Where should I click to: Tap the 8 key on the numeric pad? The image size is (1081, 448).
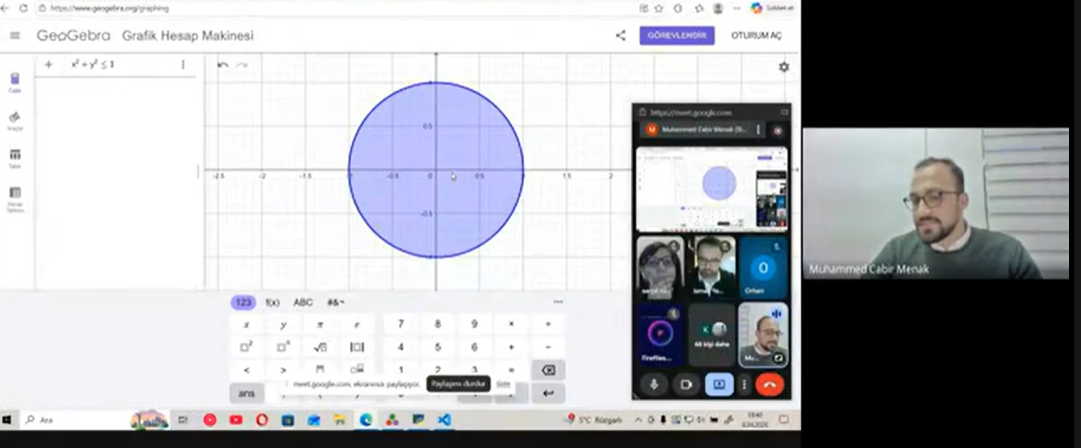(x=437, y=325)
